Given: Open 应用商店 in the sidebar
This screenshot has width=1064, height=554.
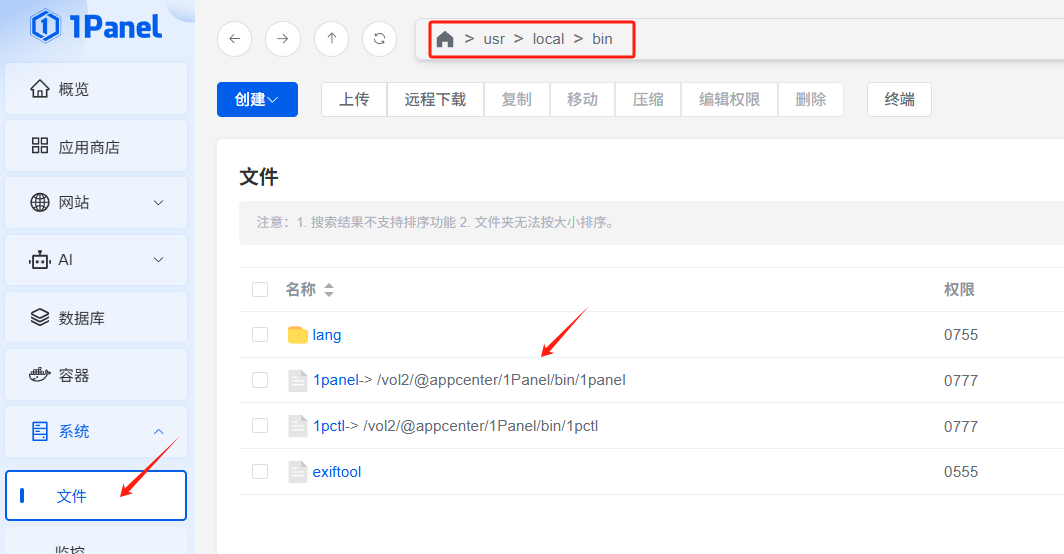Looking at the screenshot, I should click(96, 146).
